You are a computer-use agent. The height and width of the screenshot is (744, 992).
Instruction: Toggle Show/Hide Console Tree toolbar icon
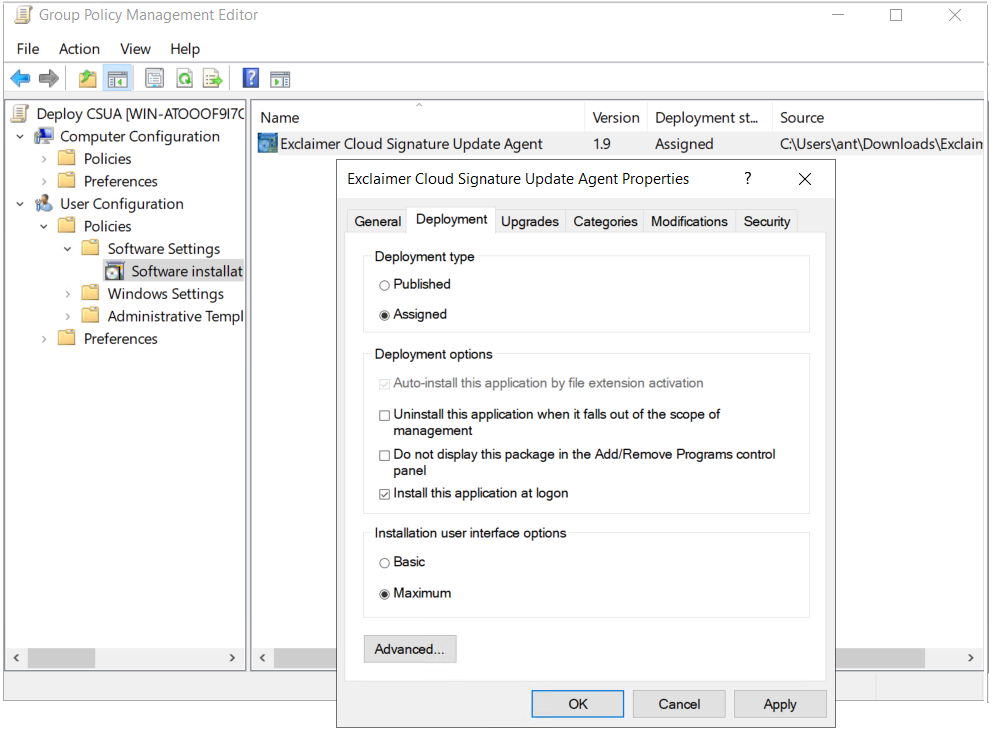coord(118,78)
